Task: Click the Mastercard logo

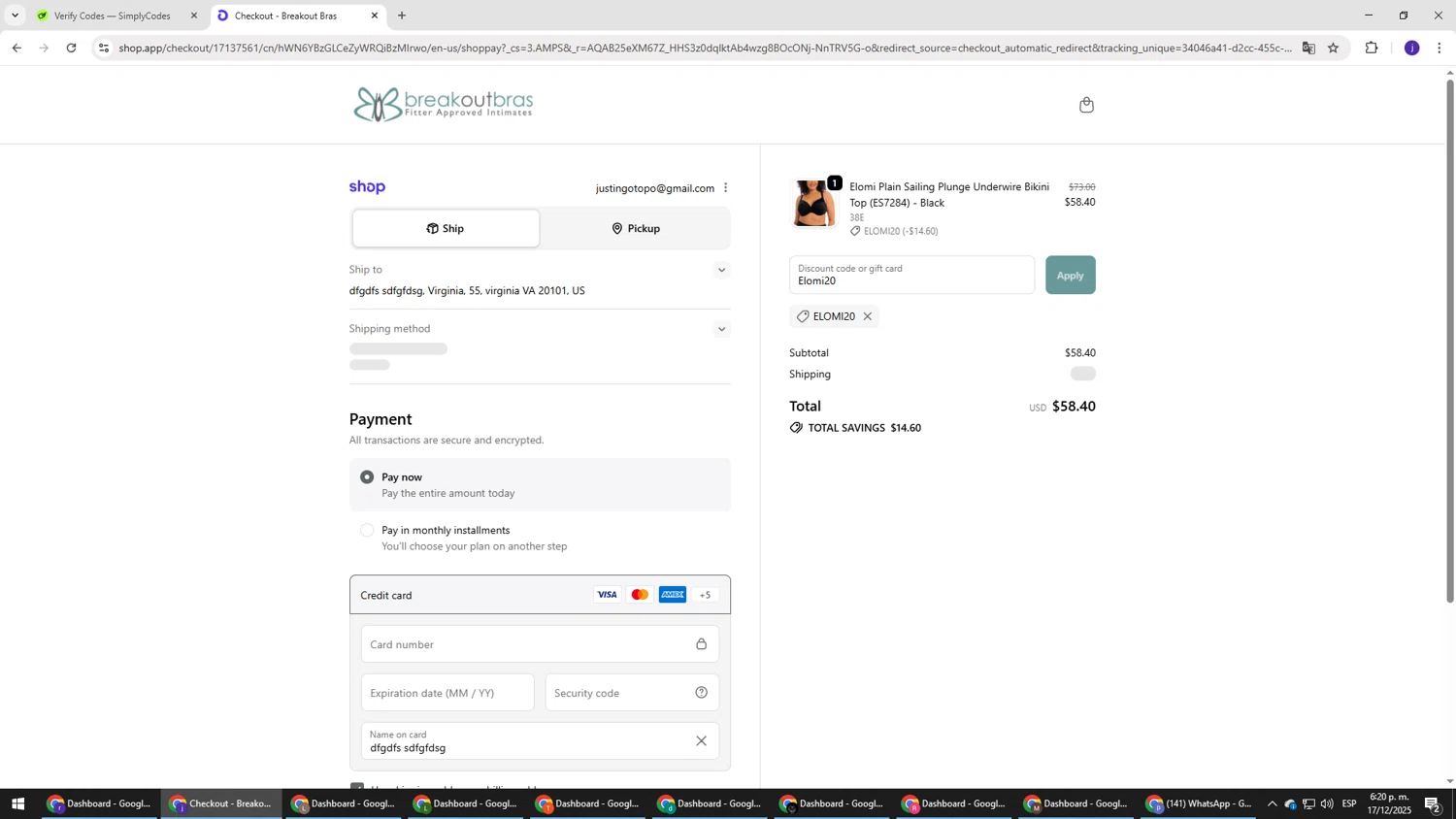Action: 640,595
